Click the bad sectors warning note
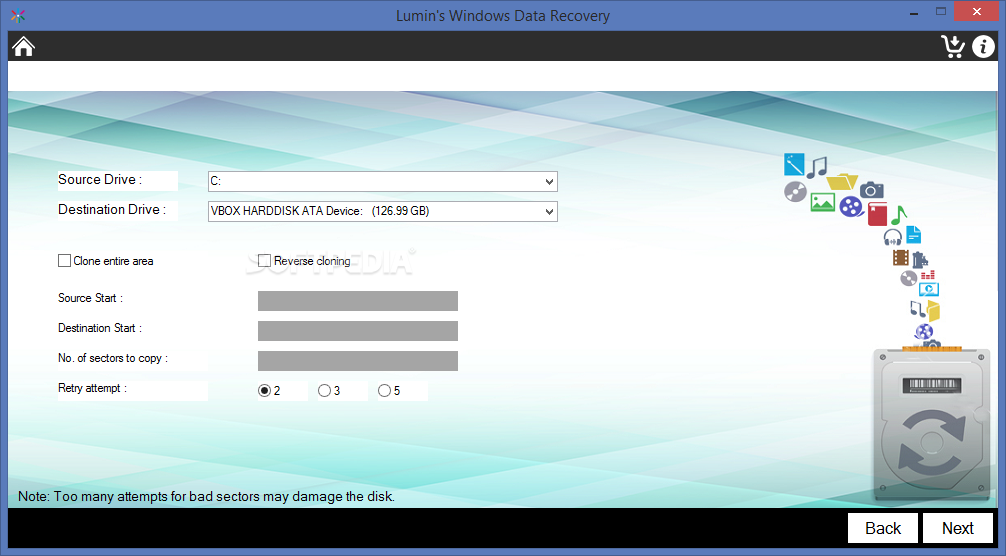This screenshot has width=1006, height=556. pyautogui.click(x=207, y=496)
